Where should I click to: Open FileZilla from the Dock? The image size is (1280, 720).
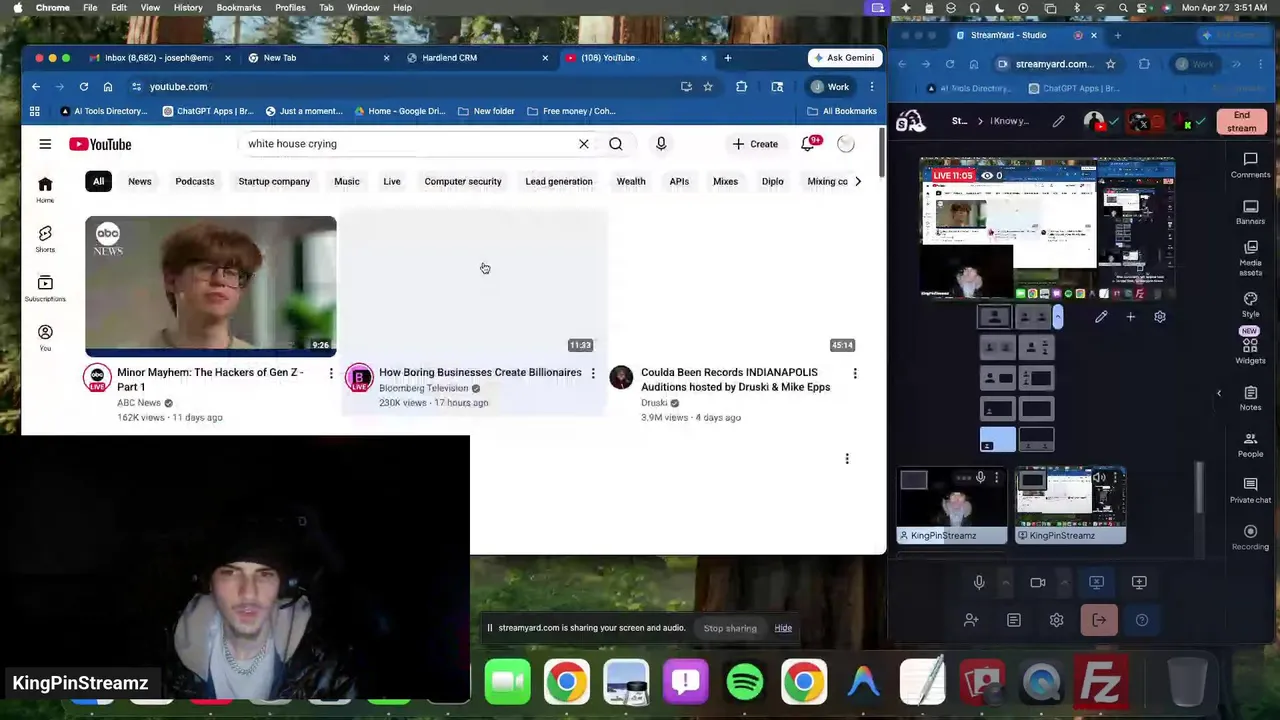pos(1100,683)
